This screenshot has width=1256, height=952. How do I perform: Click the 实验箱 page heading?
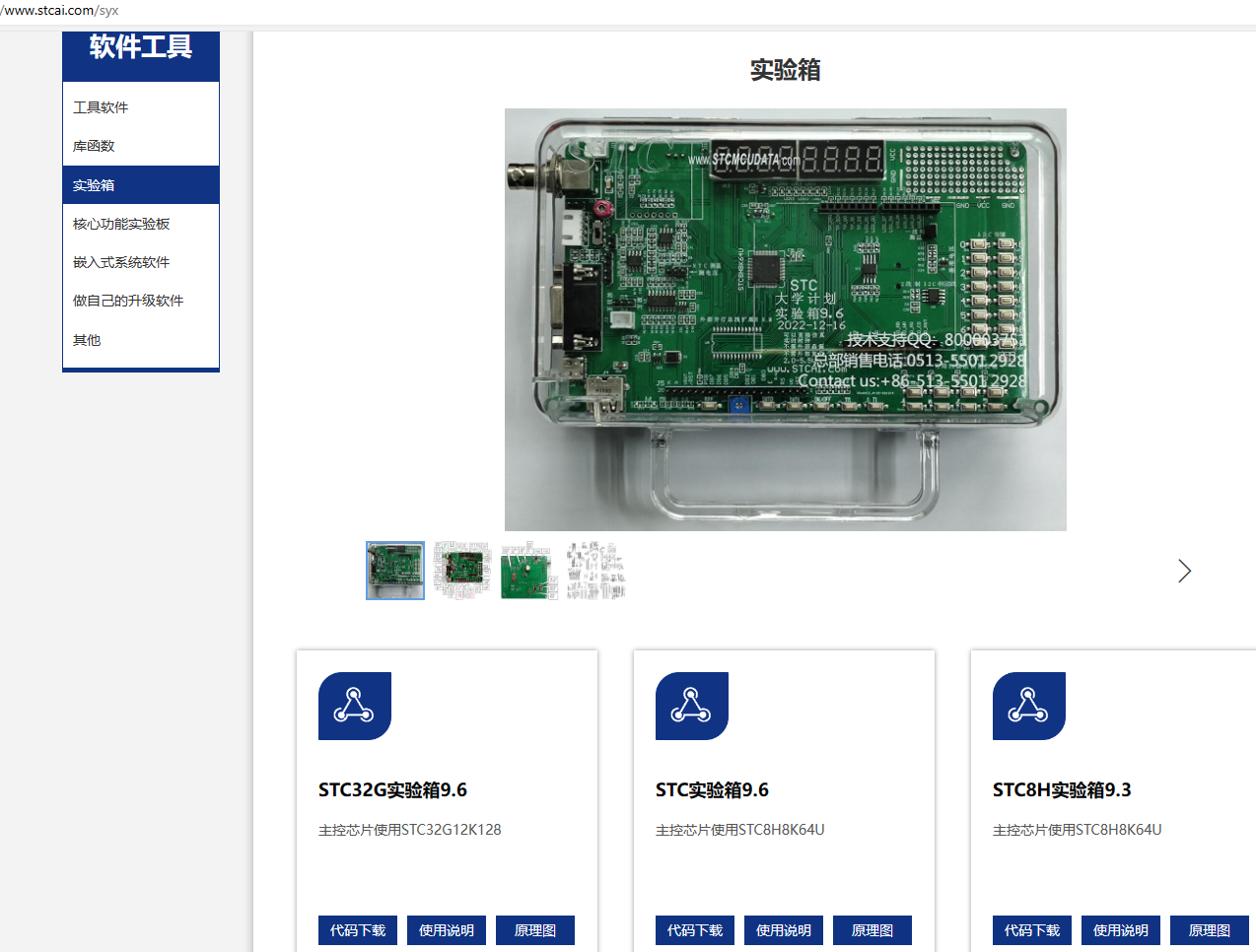[x=786, y=70]
